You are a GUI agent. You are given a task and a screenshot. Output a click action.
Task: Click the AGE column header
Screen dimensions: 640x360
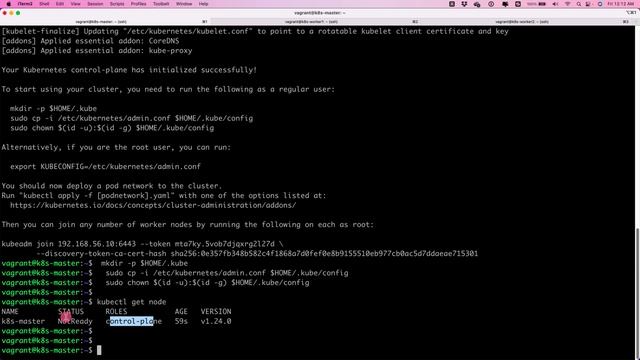click(181, 311)
